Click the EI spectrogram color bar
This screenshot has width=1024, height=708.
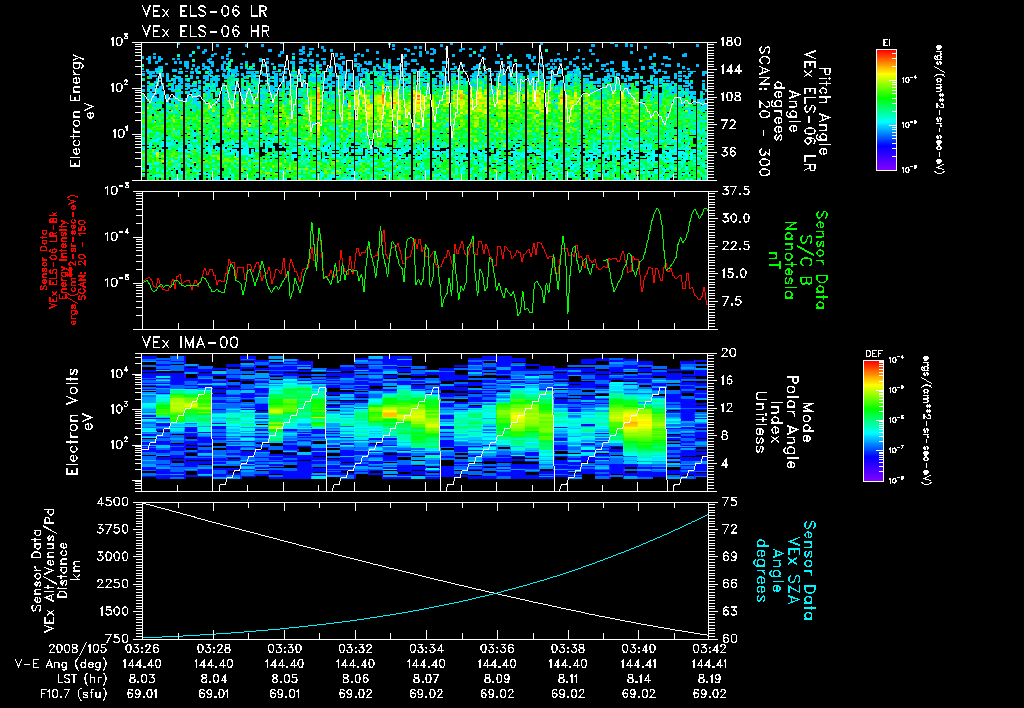point(886,110)
